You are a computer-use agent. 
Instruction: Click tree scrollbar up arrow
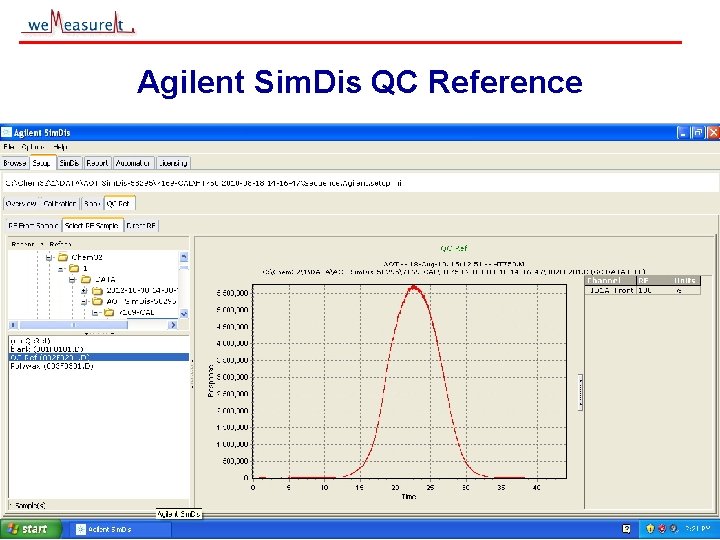pyautogui.click(x=184, y=257)
